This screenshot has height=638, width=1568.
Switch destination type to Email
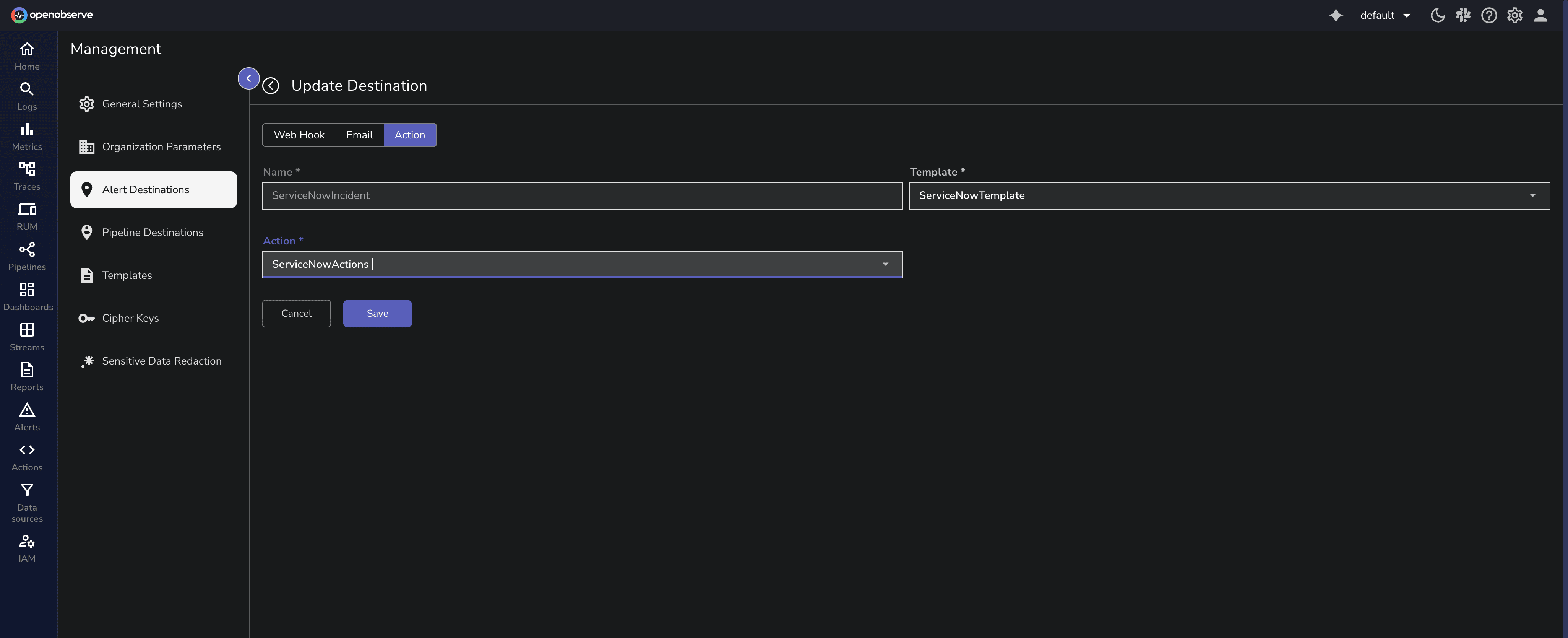(x=359, y=135)
